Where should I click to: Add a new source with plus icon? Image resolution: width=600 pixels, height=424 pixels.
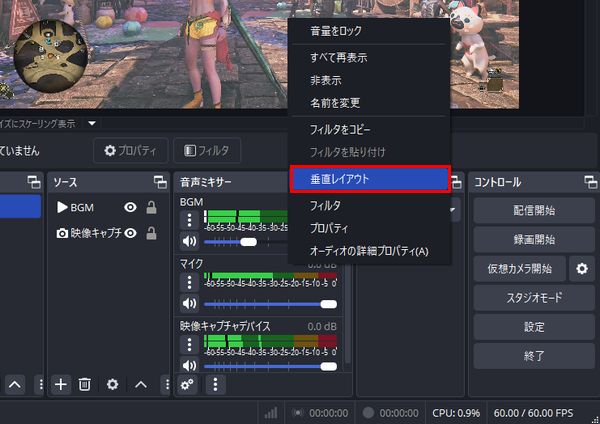61,384
